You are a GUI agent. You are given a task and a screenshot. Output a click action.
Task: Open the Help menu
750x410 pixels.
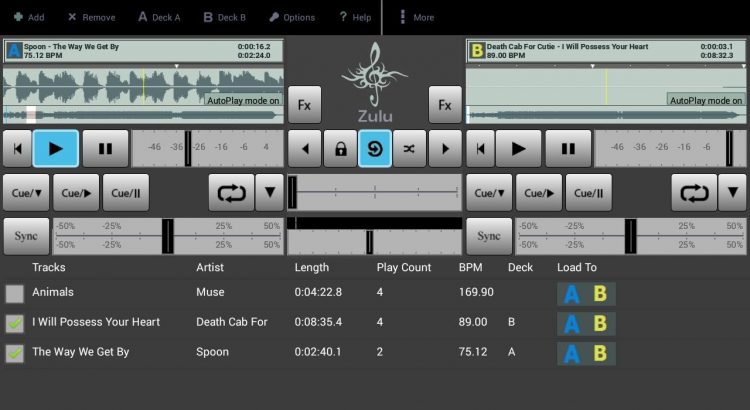point(355,17)
